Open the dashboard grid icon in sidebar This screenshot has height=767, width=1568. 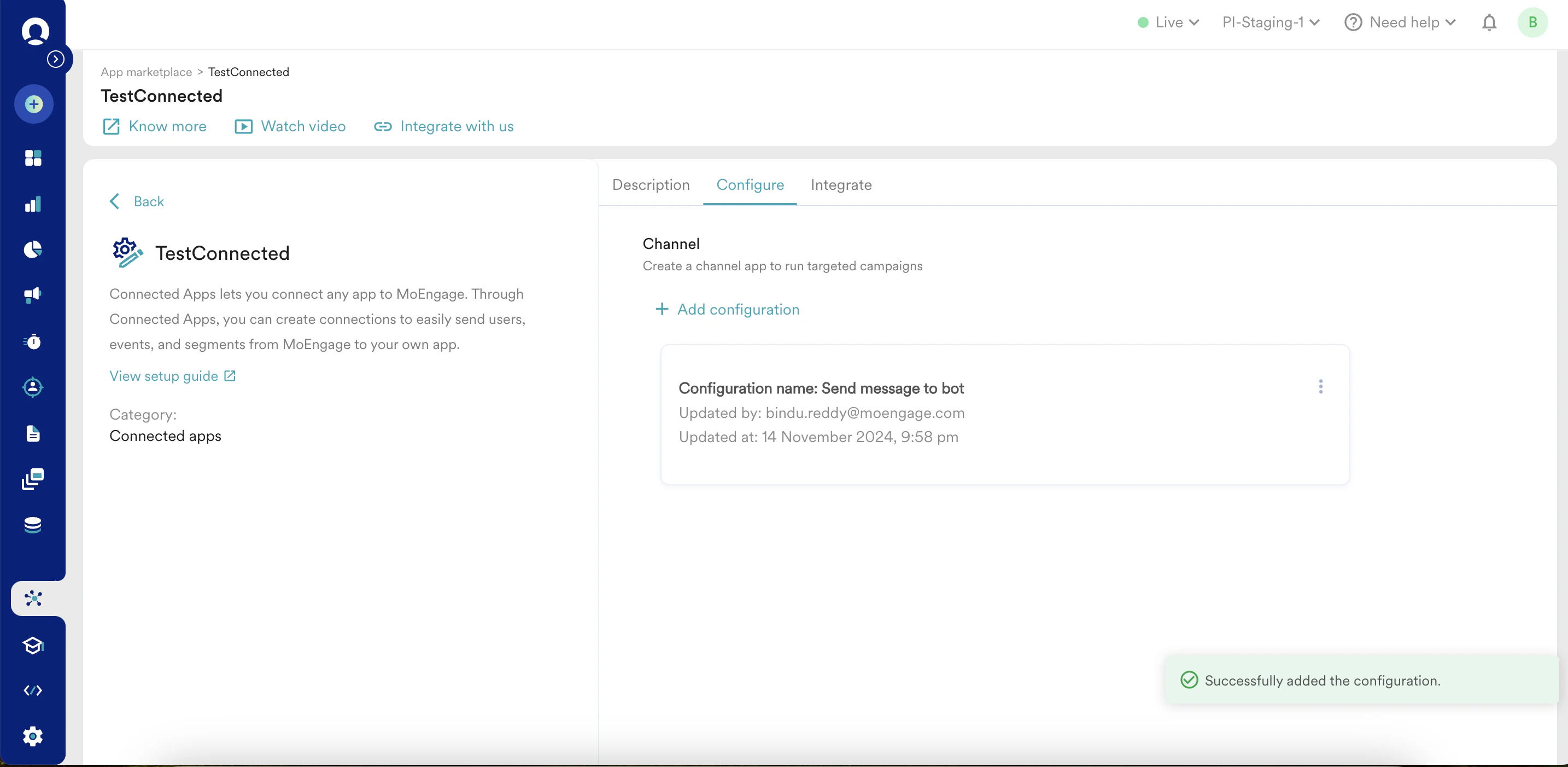click(33, 158)
